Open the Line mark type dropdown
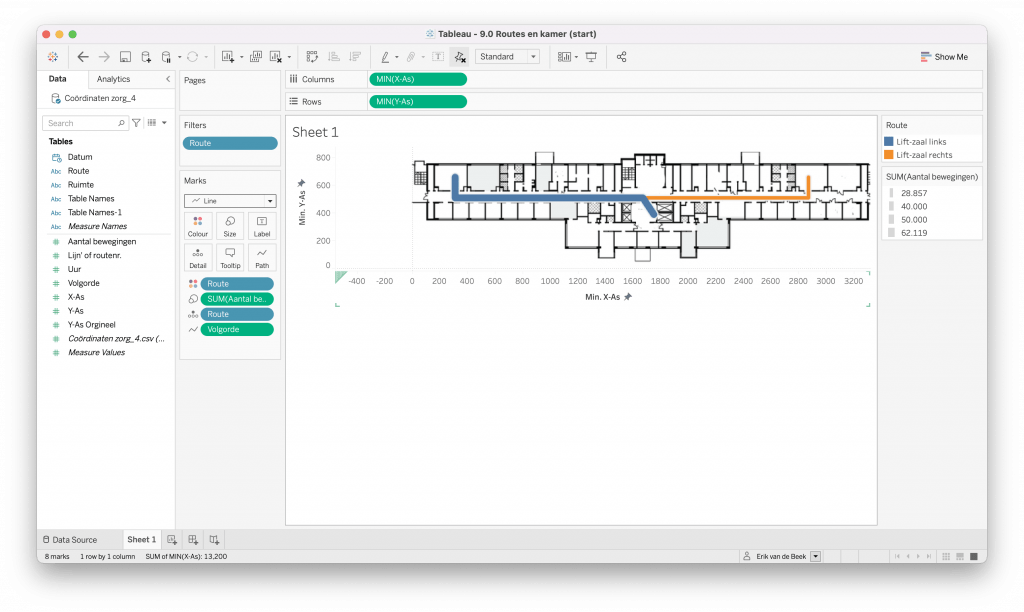Screen dimensions: 1024x612 point(230,200)
